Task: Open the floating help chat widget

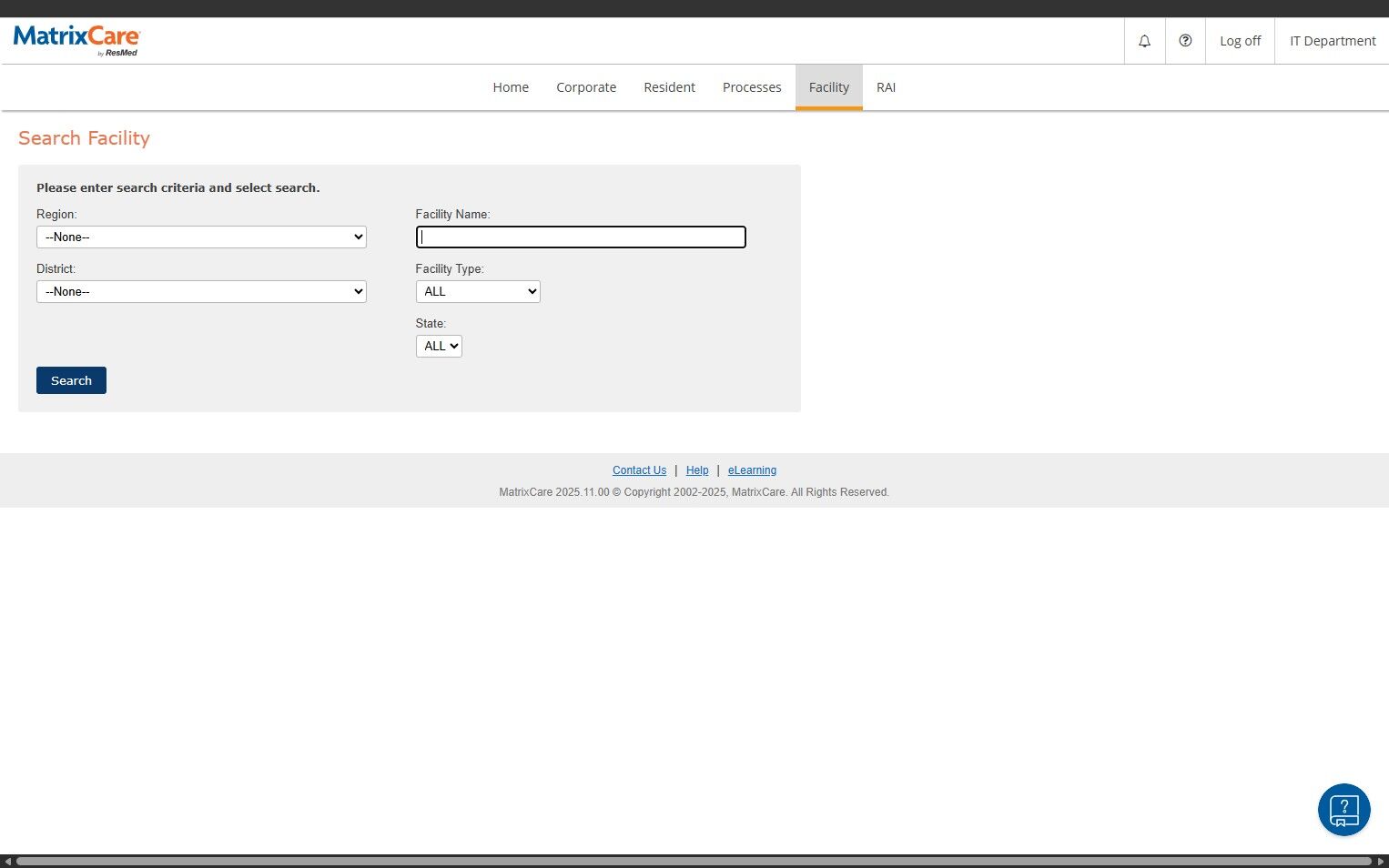Action: (1343, 810)
